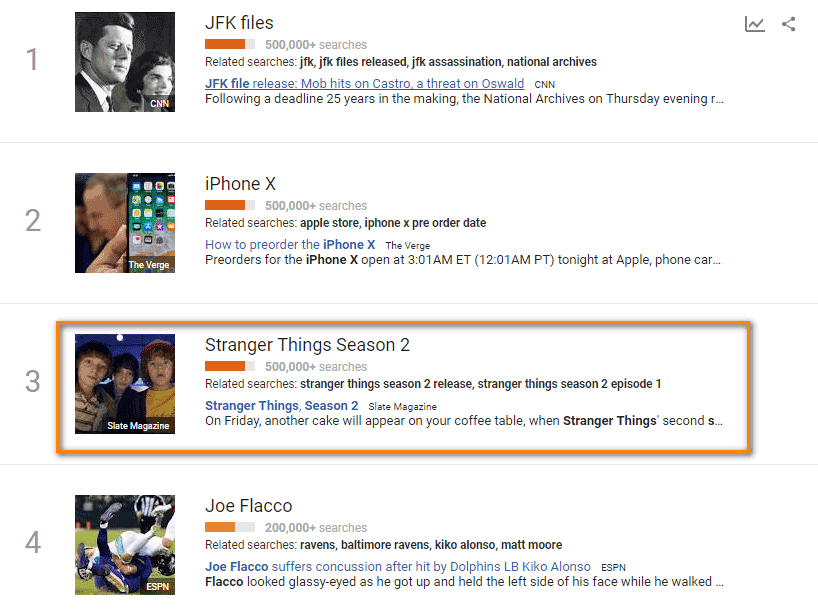Click the iPhone X Verge thumbnail

pyautogui.click(x=125, y=223)
